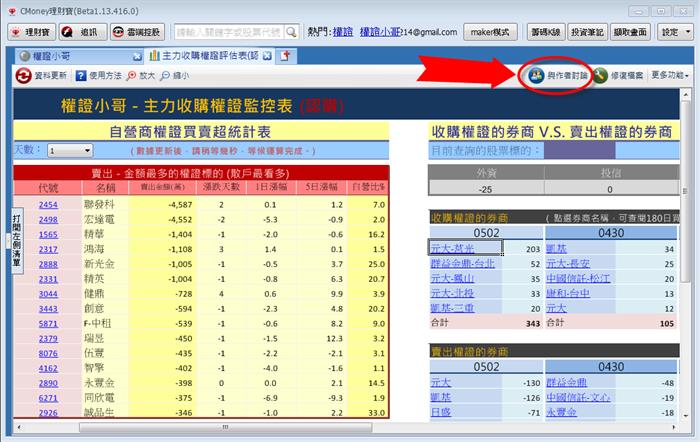This screenshot has height=442, width=700.
Task: Open stock code 3443 link
Action: click(x=48, y=309)
